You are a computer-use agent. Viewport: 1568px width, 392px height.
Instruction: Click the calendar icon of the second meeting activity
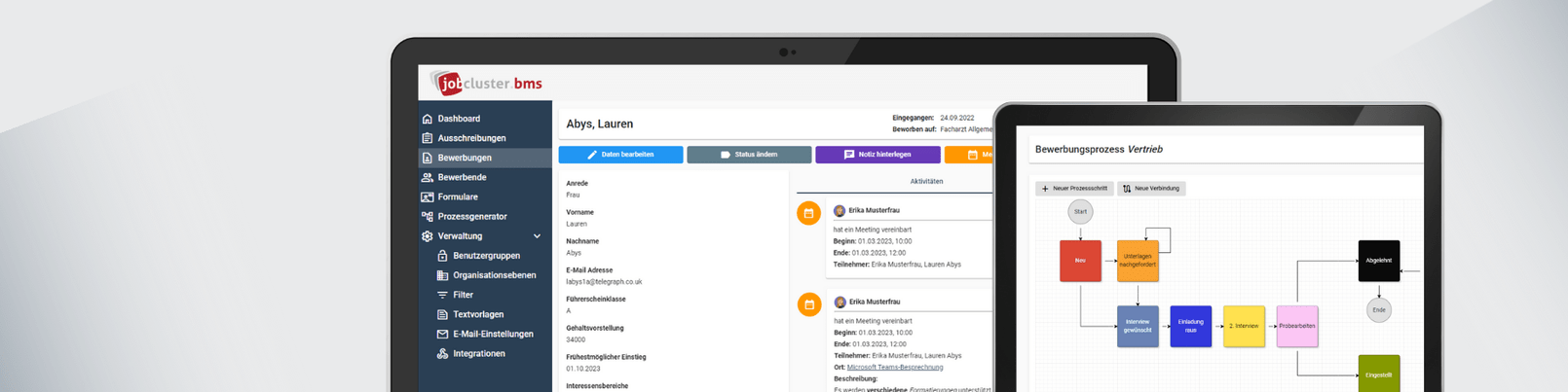point(808,304)
